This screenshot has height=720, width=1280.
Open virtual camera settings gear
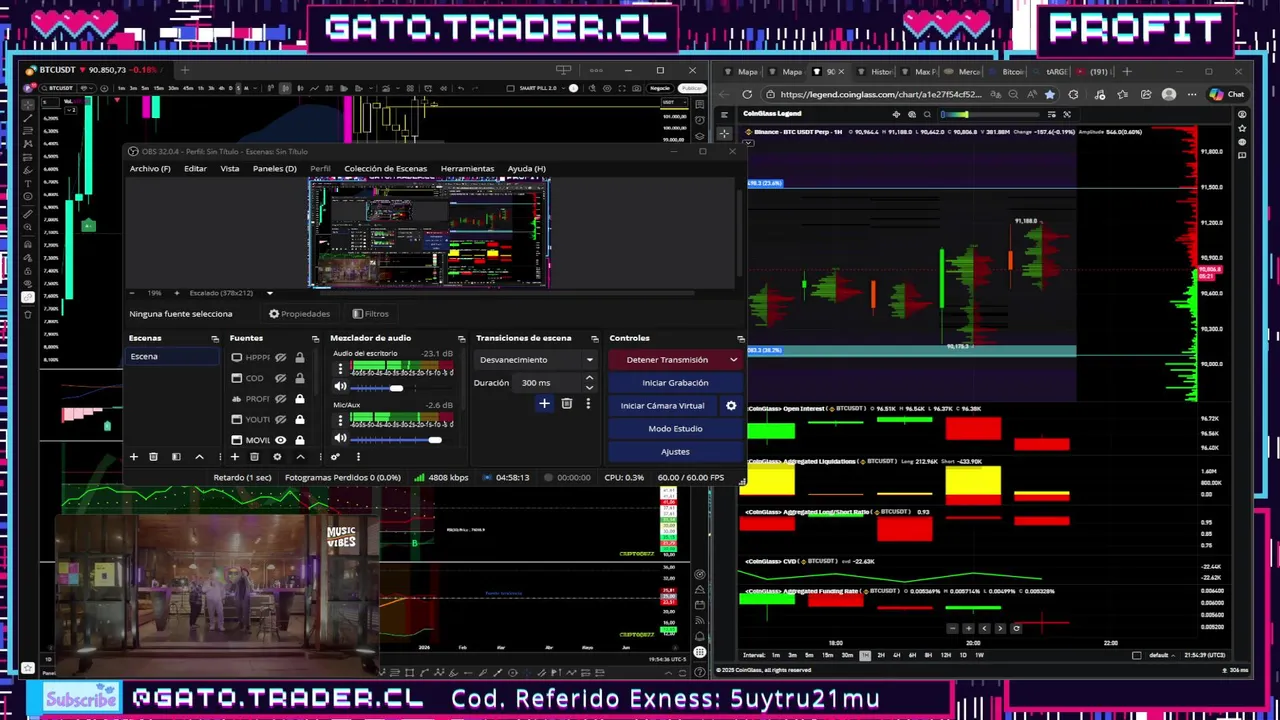pyautogui.click(x=731, y=406)
